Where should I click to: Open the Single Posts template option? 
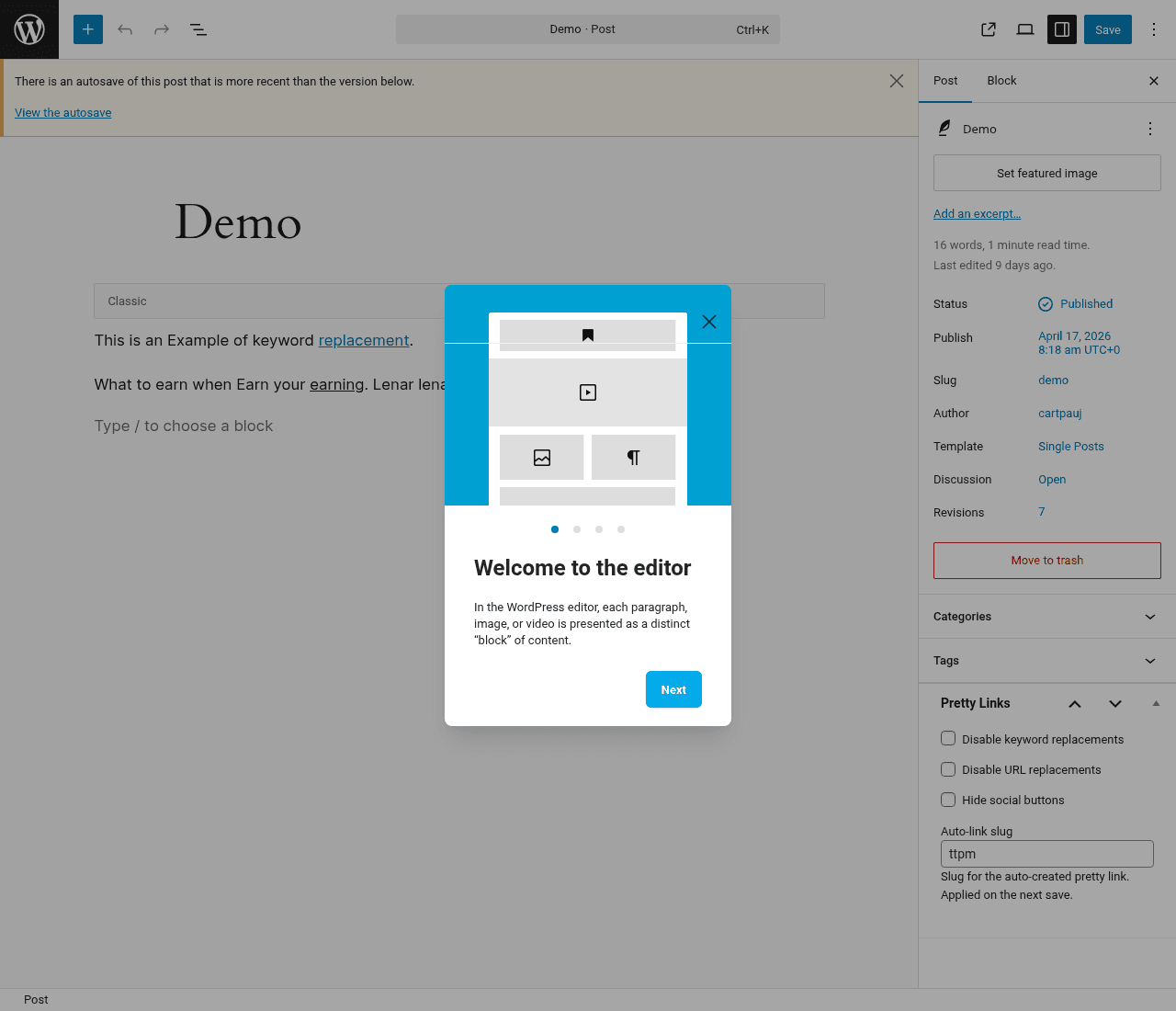1071,447
